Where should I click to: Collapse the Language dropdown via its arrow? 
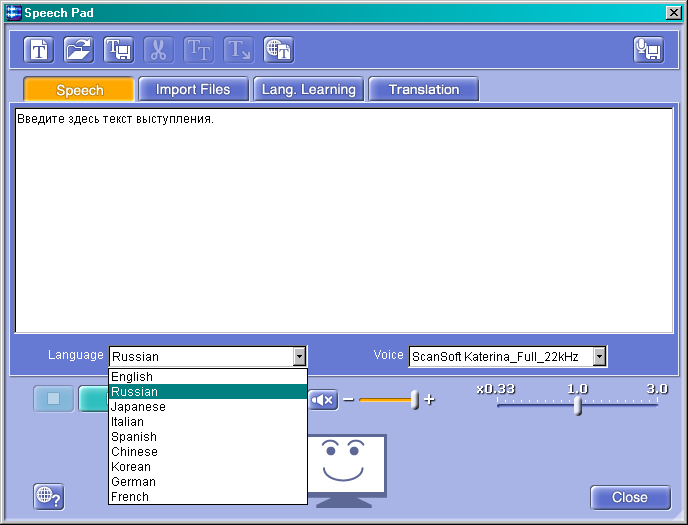pos(298,356)
